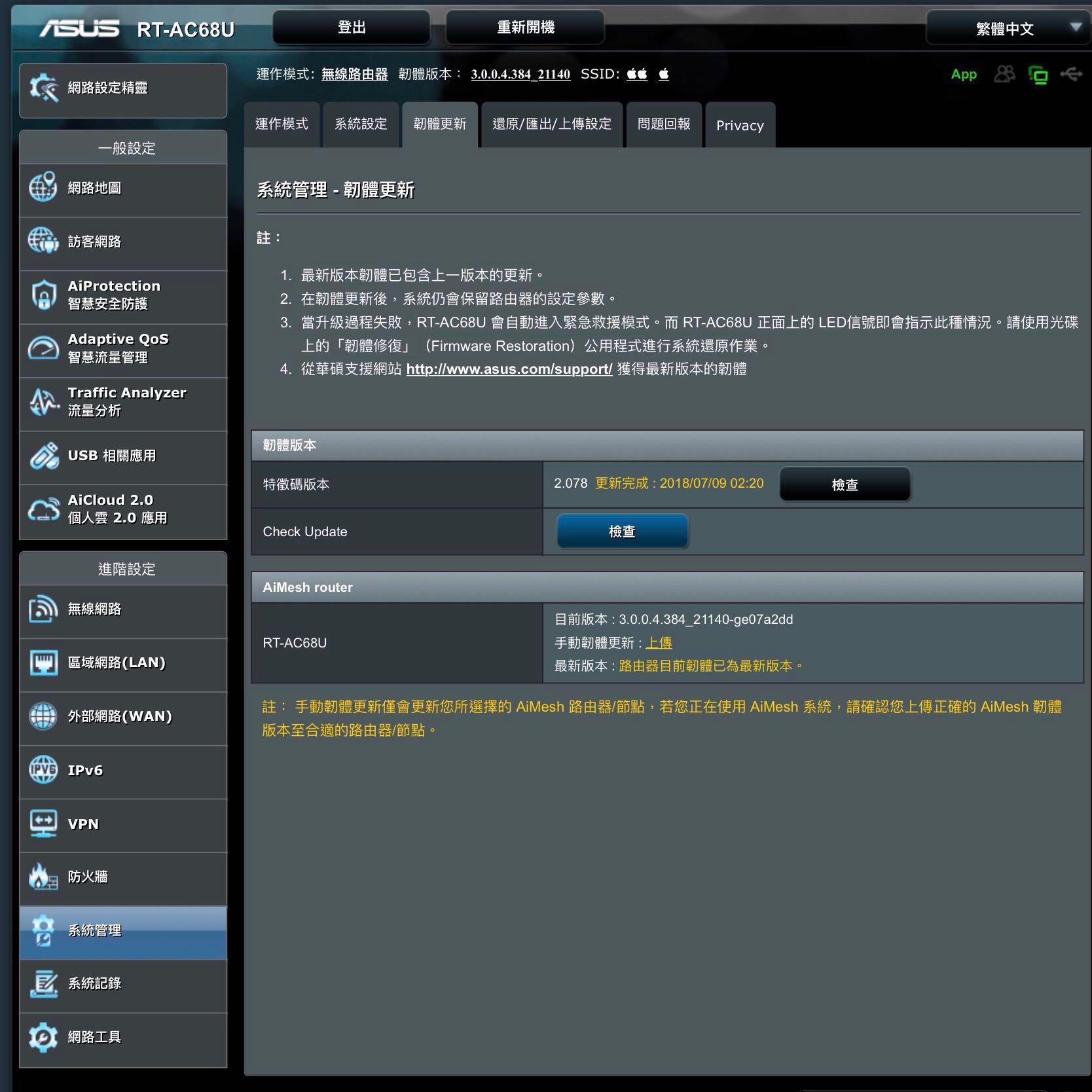Open the Firewall flame icon
The image size is (1092, 1092).
pos(43,877)
